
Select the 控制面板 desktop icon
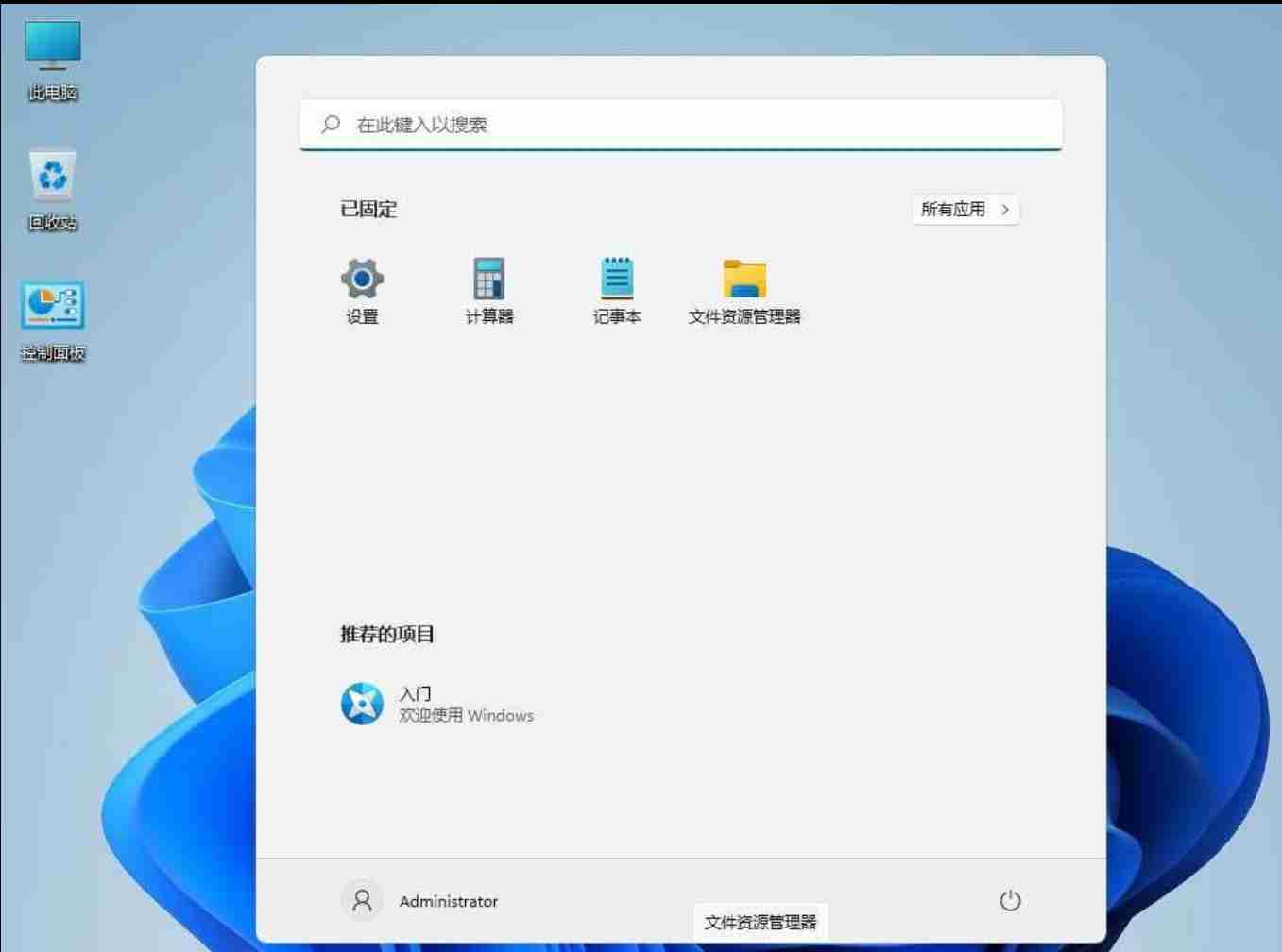(x=53, y=306)
